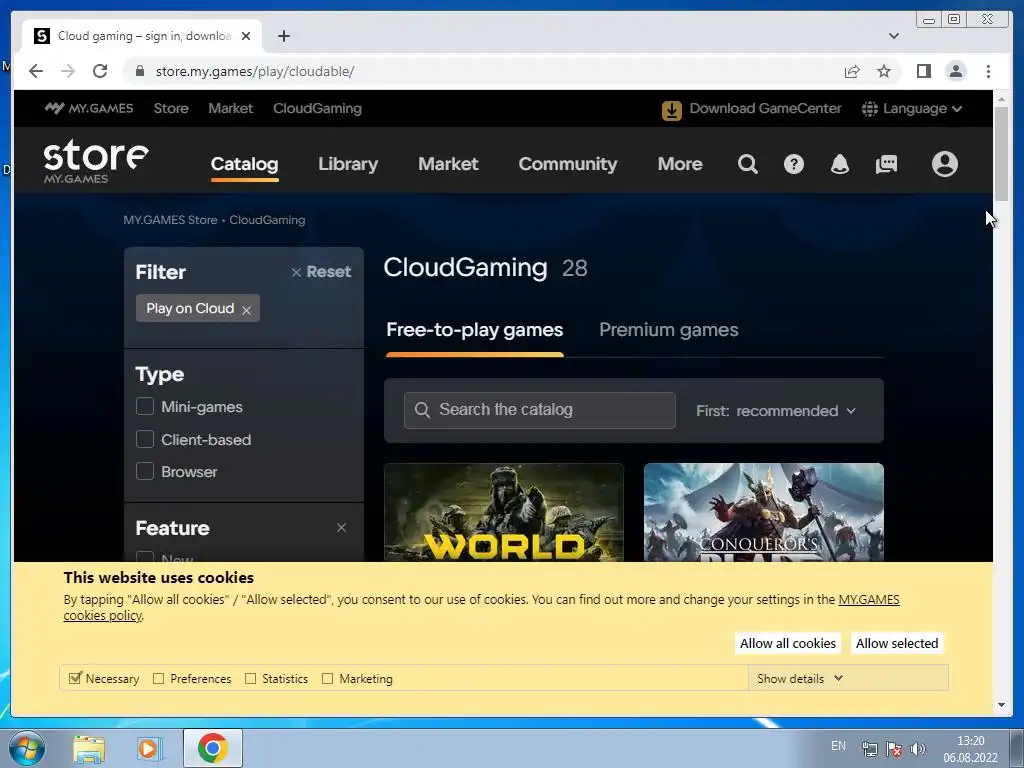Screen dimensions: 1024x768
Task: Reload the page with refresh icon
Action: pos(100,71)
